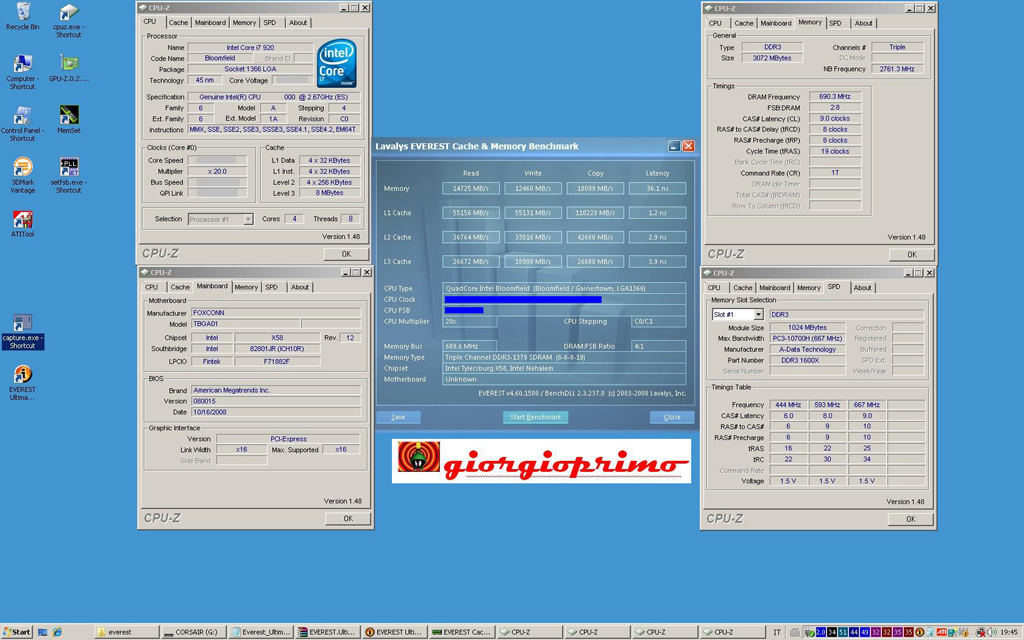Screen dimensions: 1024x640
Task: Click the CPU FSB blue progress bar
Action: point(464,310)
